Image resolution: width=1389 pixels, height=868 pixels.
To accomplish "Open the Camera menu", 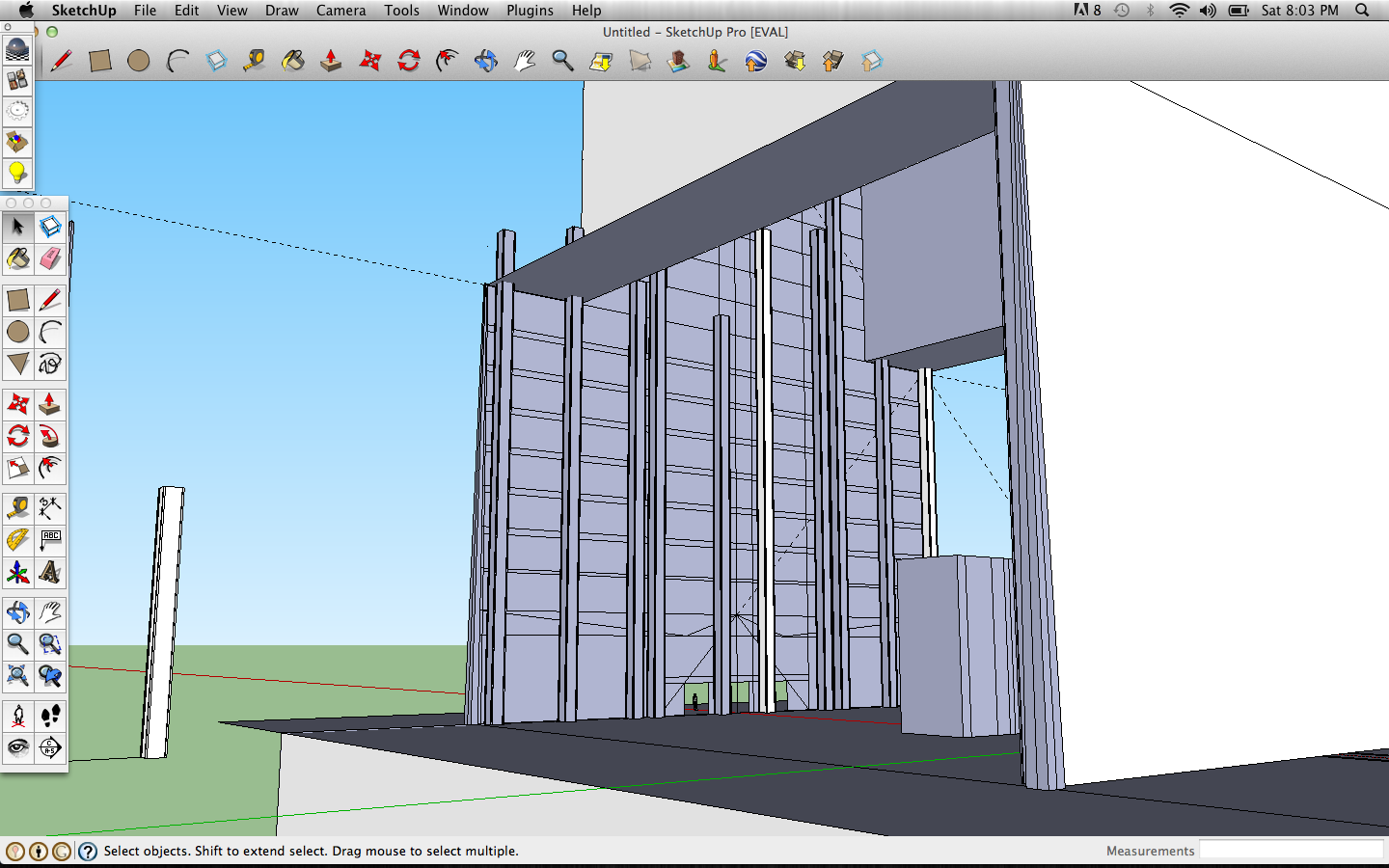I will point(340,11).
